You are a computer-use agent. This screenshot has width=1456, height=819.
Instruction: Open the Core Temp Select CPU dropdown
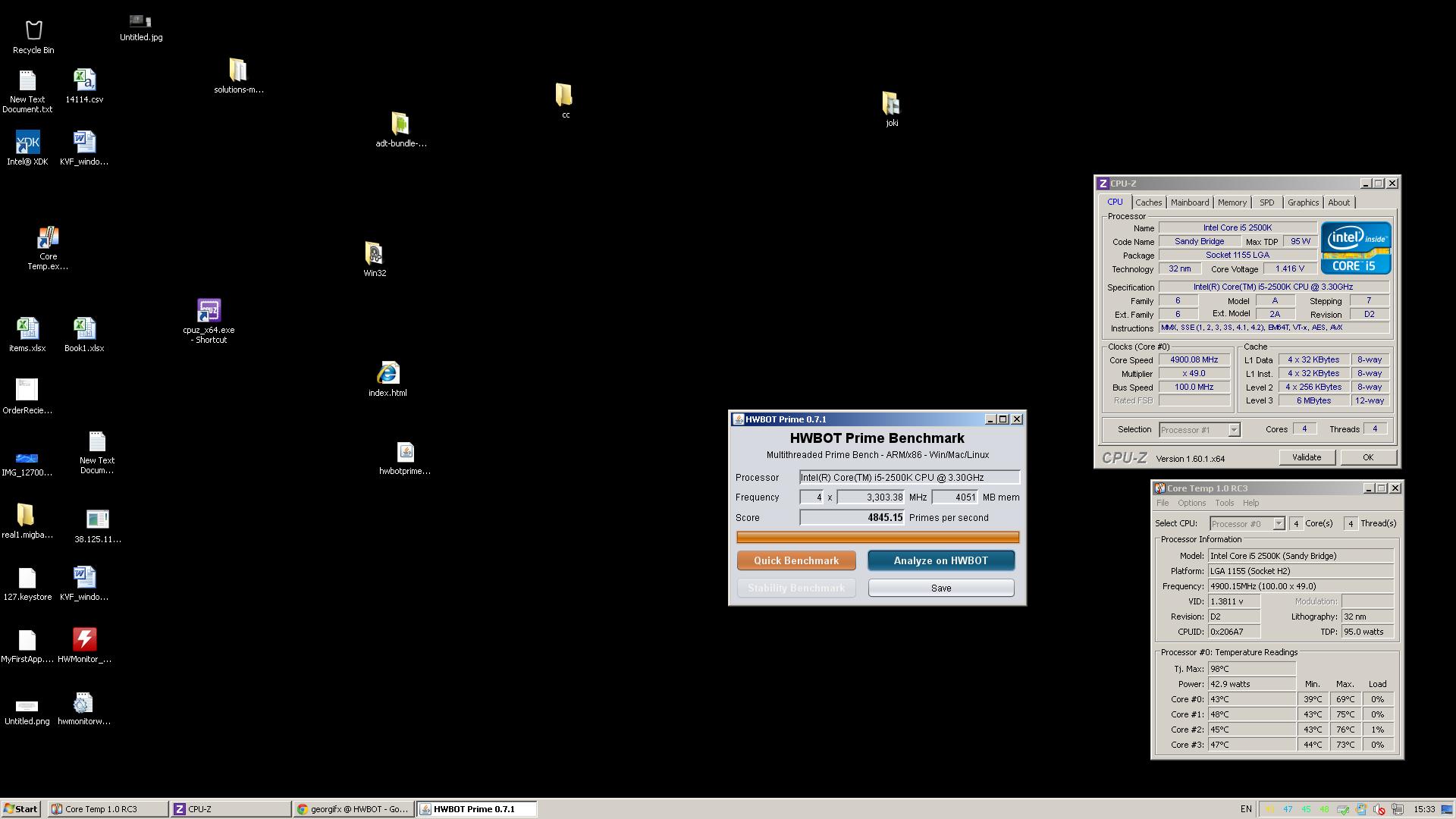point(1279,524)
